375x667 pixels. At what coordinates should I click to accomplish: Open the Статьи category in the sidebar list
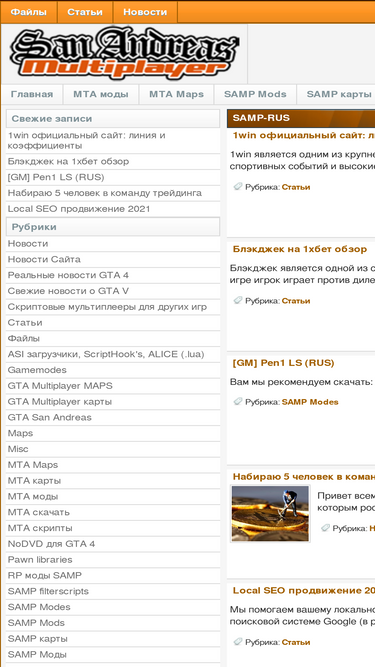coord(25,322)
